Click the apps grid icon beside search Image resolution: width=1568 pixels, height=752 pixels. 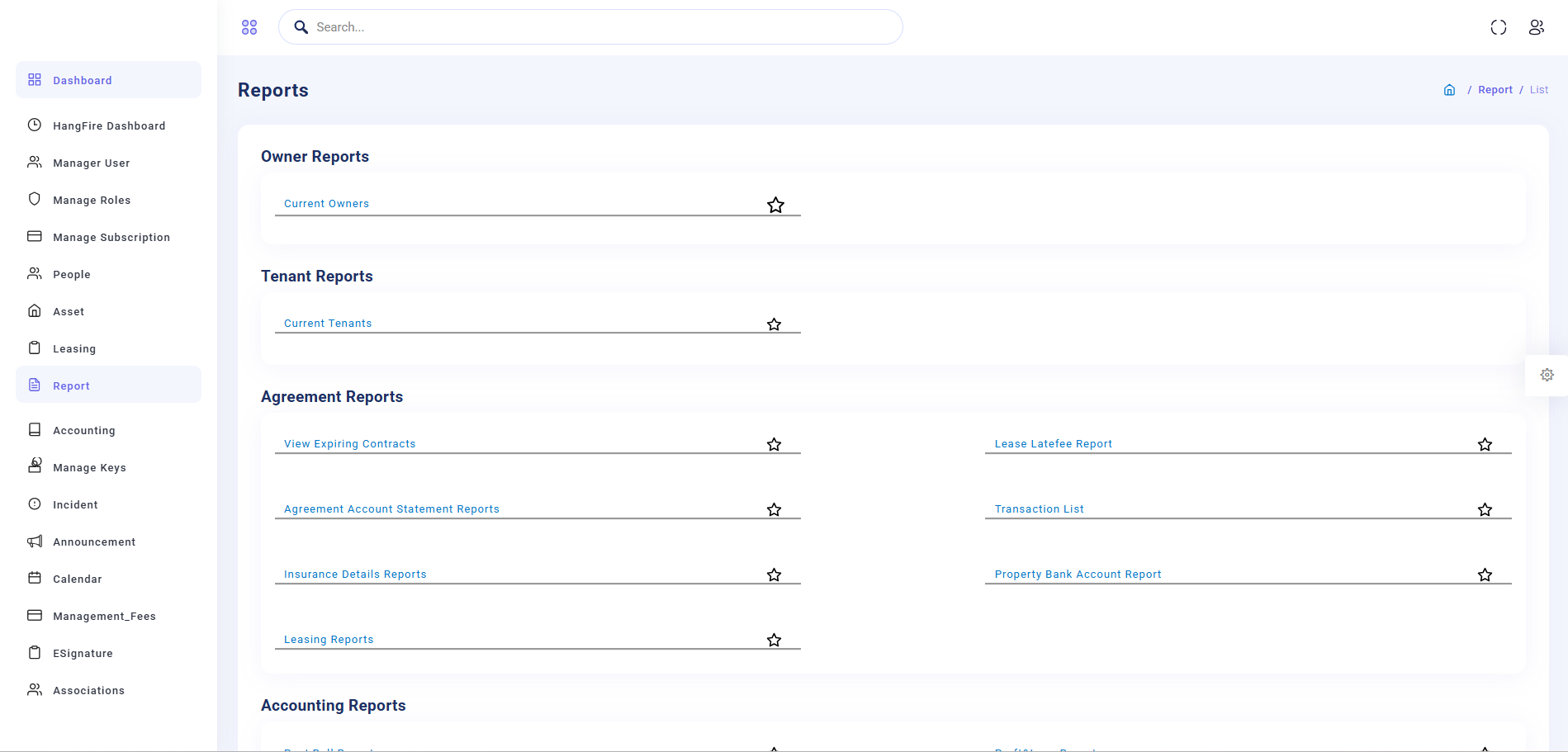[249, 27]
